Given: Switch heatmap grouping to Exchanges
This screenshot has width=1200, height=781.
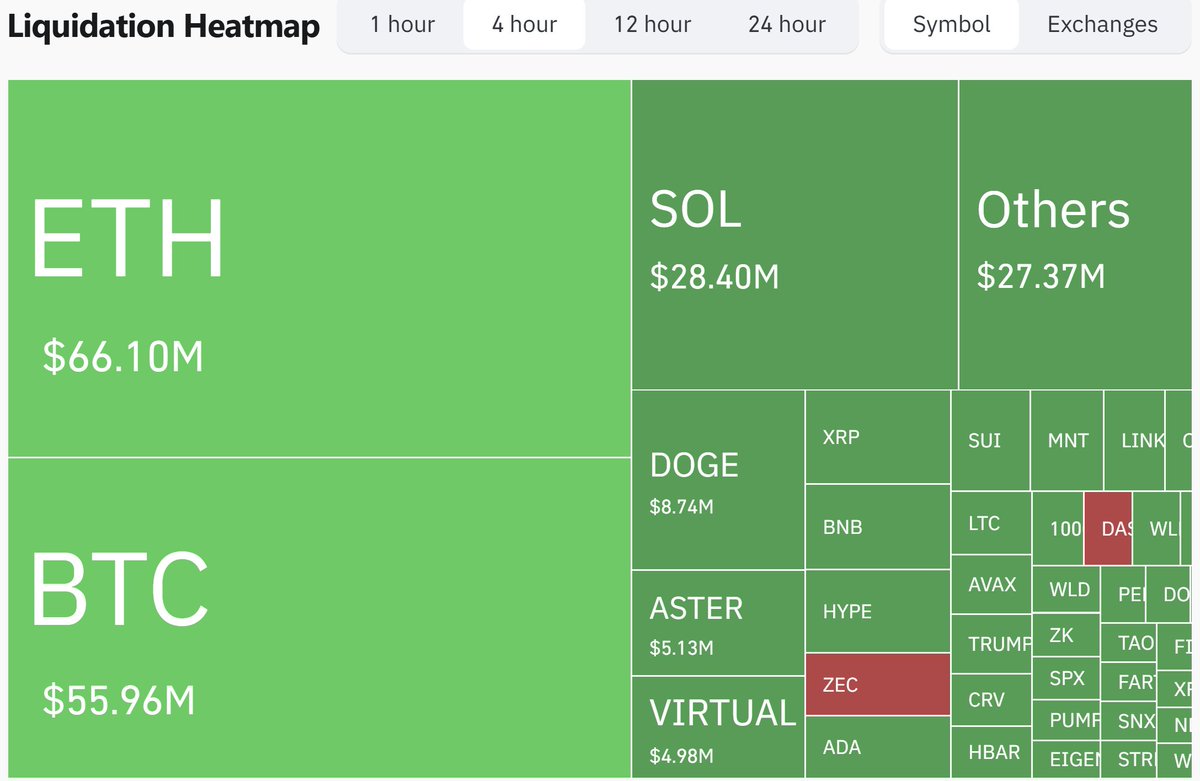Looking at the screenshot, I should pyautogui.click(x=1102, y=25).
